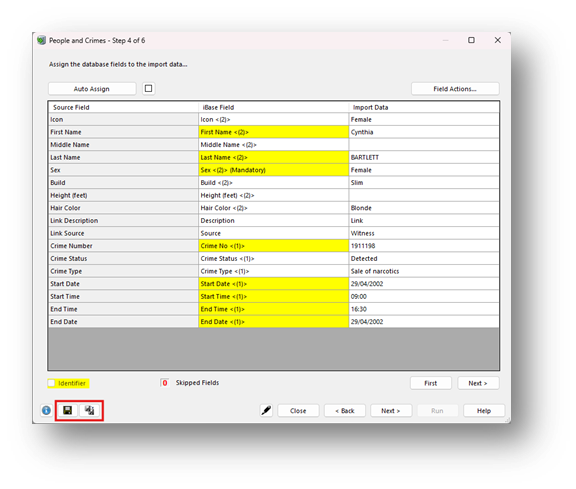Toggle the yellow Identifier checkbox
Viewport: 576px width, 489px height.
coord(51,383)
